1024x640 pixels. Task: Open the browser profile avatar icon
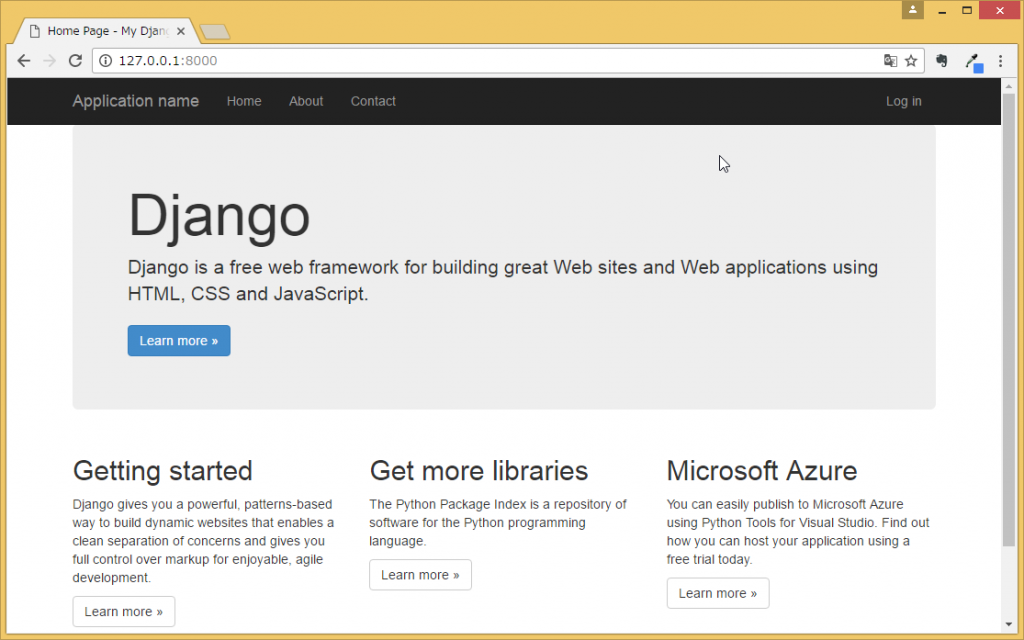[912, 10]
